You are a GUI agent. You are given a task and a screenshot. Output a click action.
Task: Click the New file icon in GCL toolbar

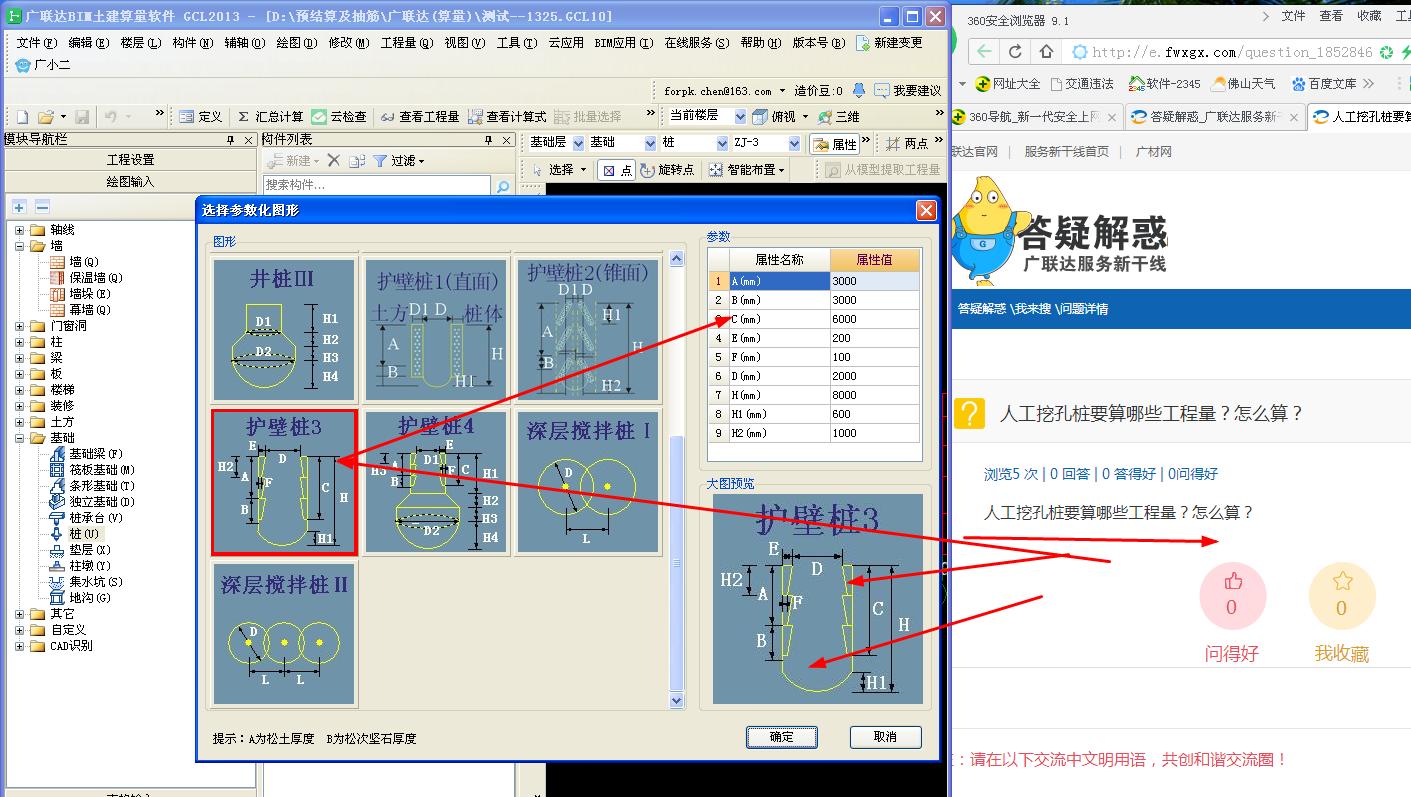pyautogui.click(x=23, y=117)
